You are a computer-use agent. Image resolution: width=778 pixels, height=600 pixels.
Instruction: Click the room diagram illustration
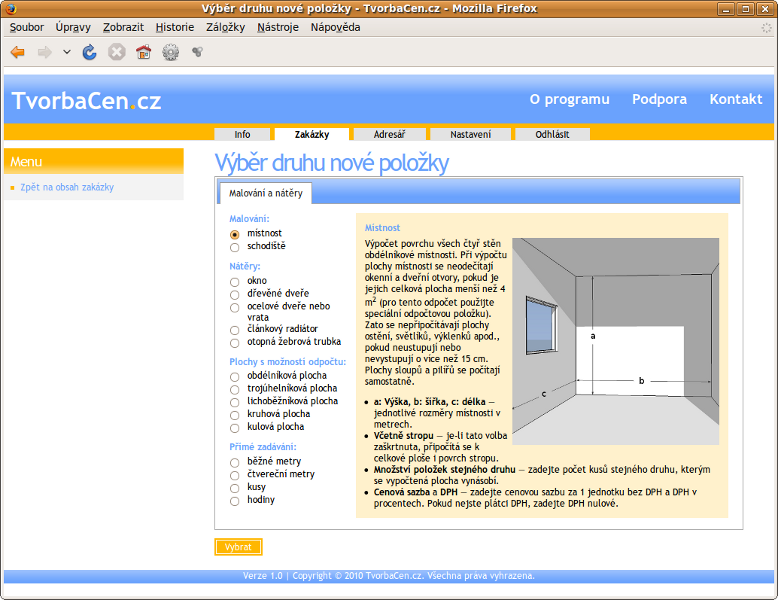[615, 341]
